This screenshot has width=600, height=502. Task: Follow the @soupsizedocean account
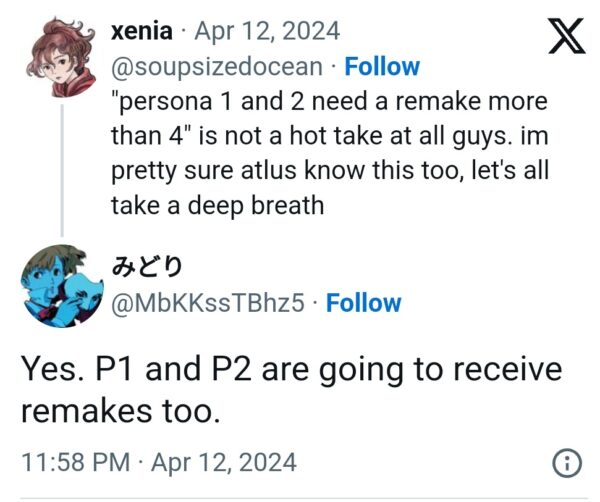tap(381, 66)
